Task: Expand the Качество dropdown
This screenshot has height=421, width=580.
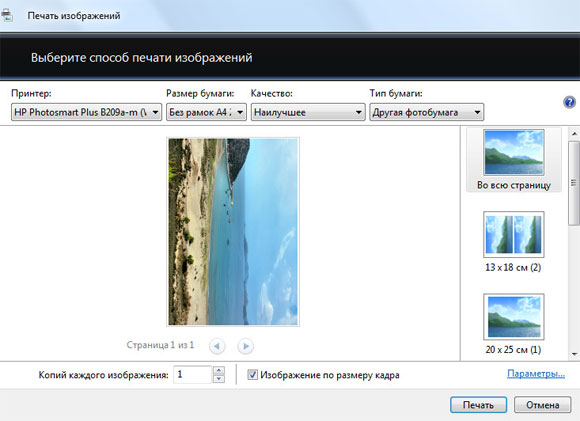Action: pos(308,112)
